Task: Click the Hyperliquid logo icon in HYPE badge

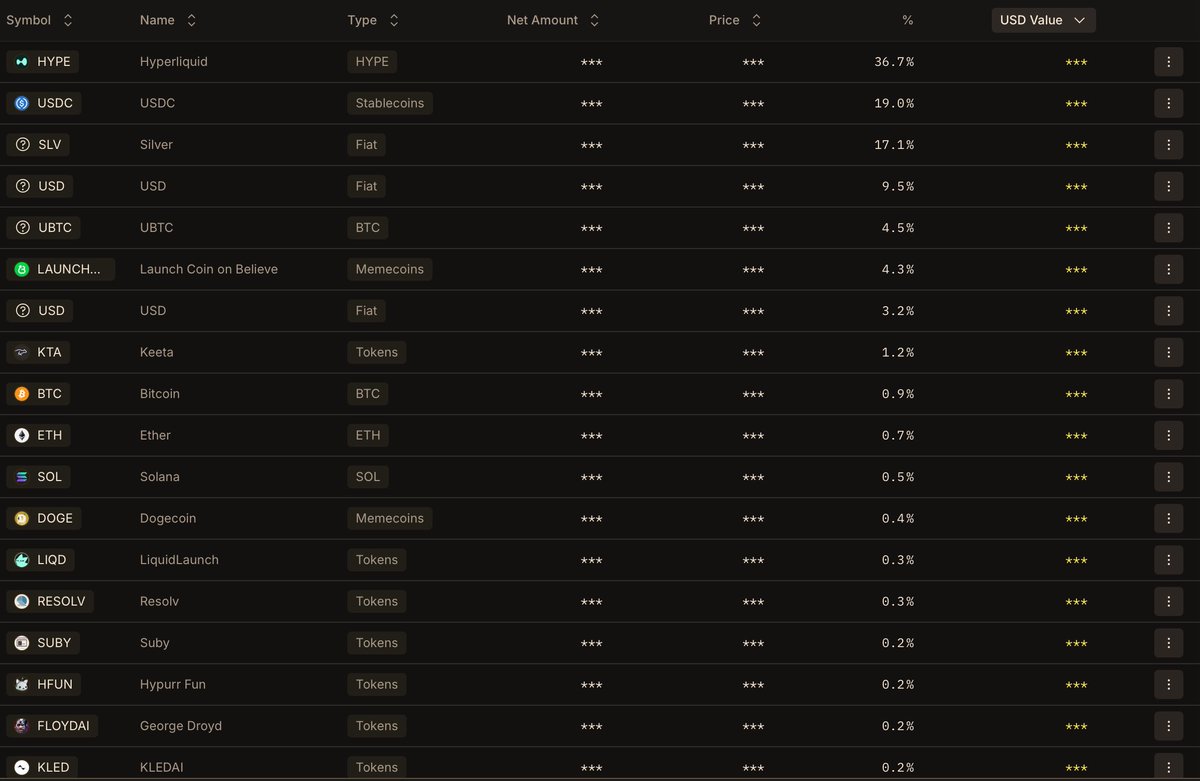Action: [x=22, y=62]
